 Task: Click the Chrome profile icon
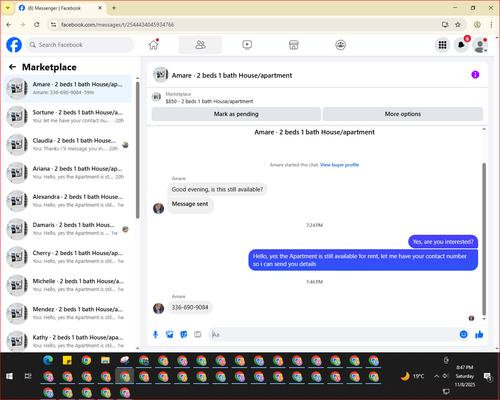(x=477, y=24)
